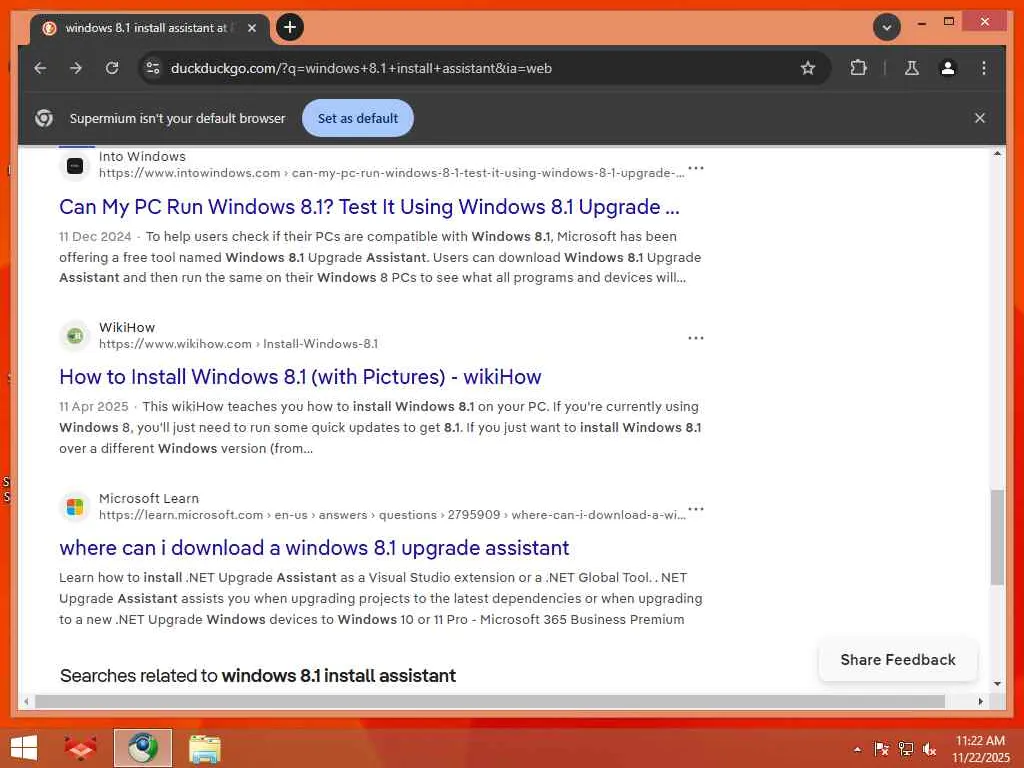
Task: Open more options for WikiHow result
Action: [x=696, y=338]
